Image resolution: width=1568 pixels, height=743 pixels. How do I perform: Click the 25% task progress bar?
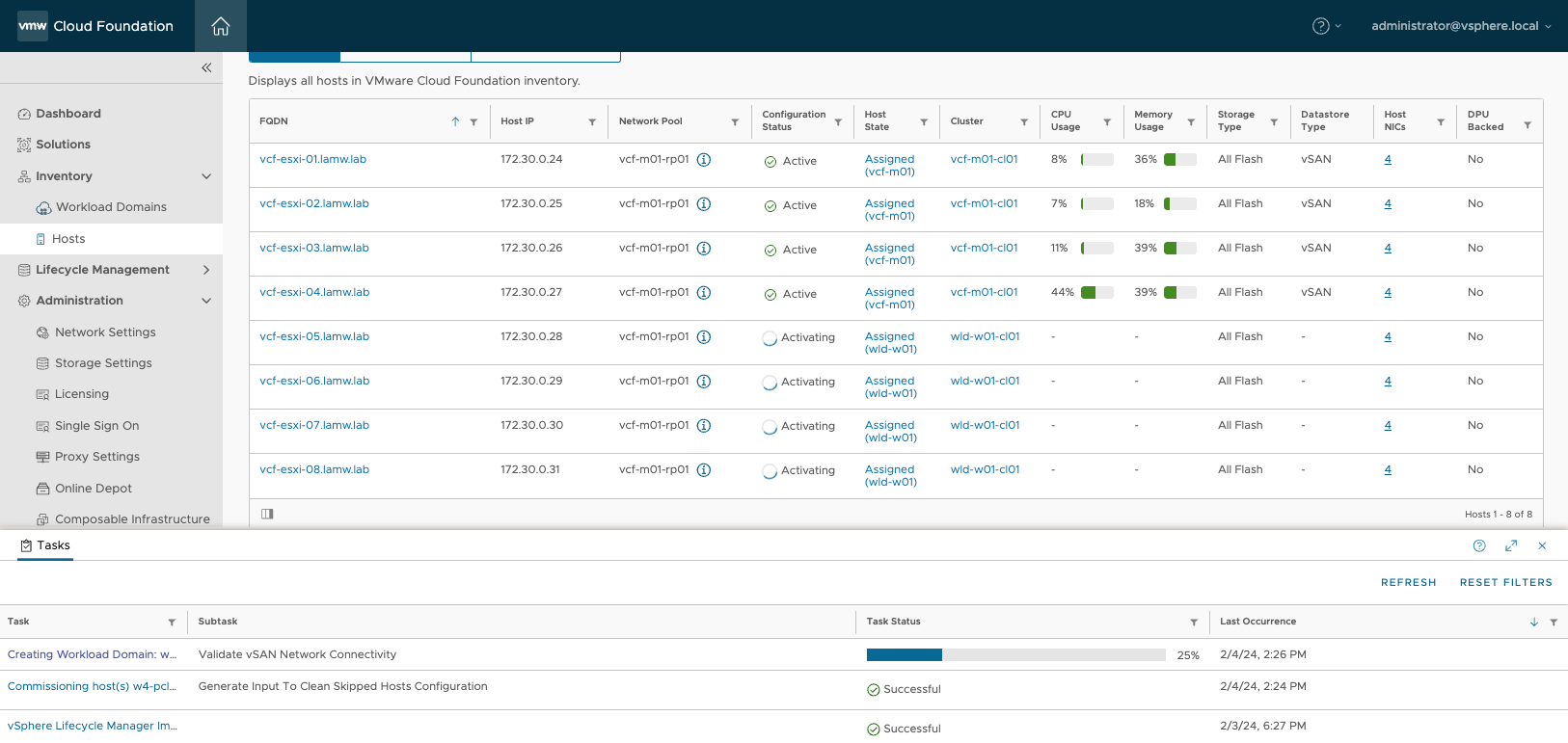[x=1016, y=655]
